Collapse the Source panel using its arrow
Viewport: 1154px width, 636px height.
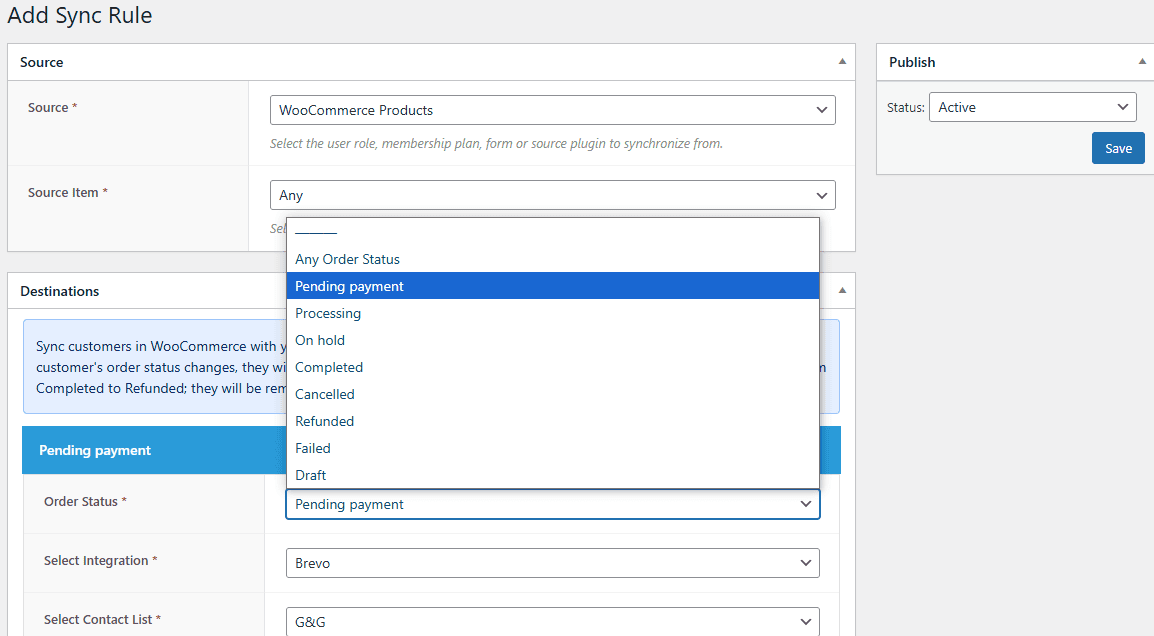coord(842,62)
